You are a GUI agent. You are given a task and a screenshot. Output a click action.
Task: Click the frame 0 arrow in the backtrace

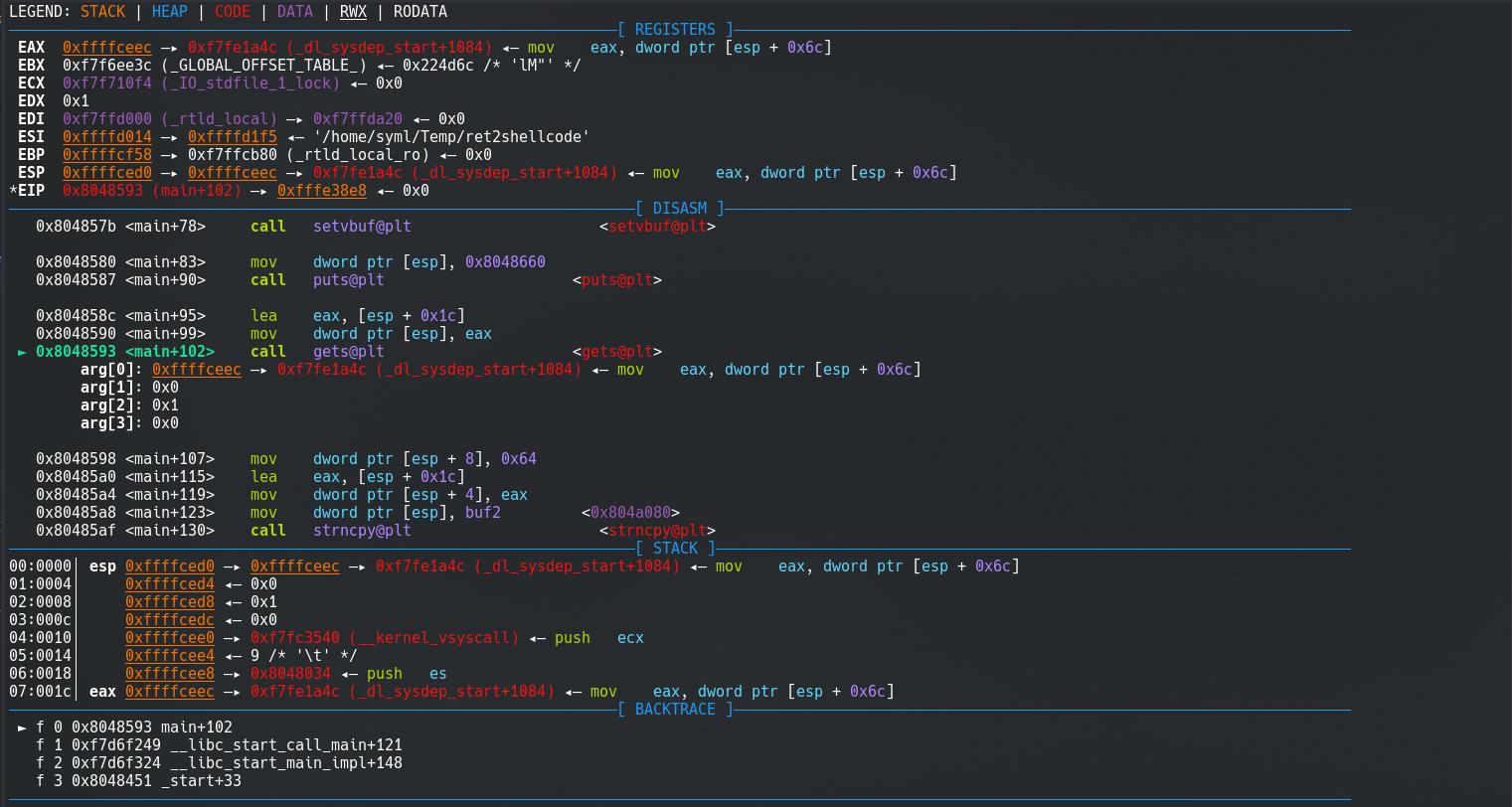22,727
